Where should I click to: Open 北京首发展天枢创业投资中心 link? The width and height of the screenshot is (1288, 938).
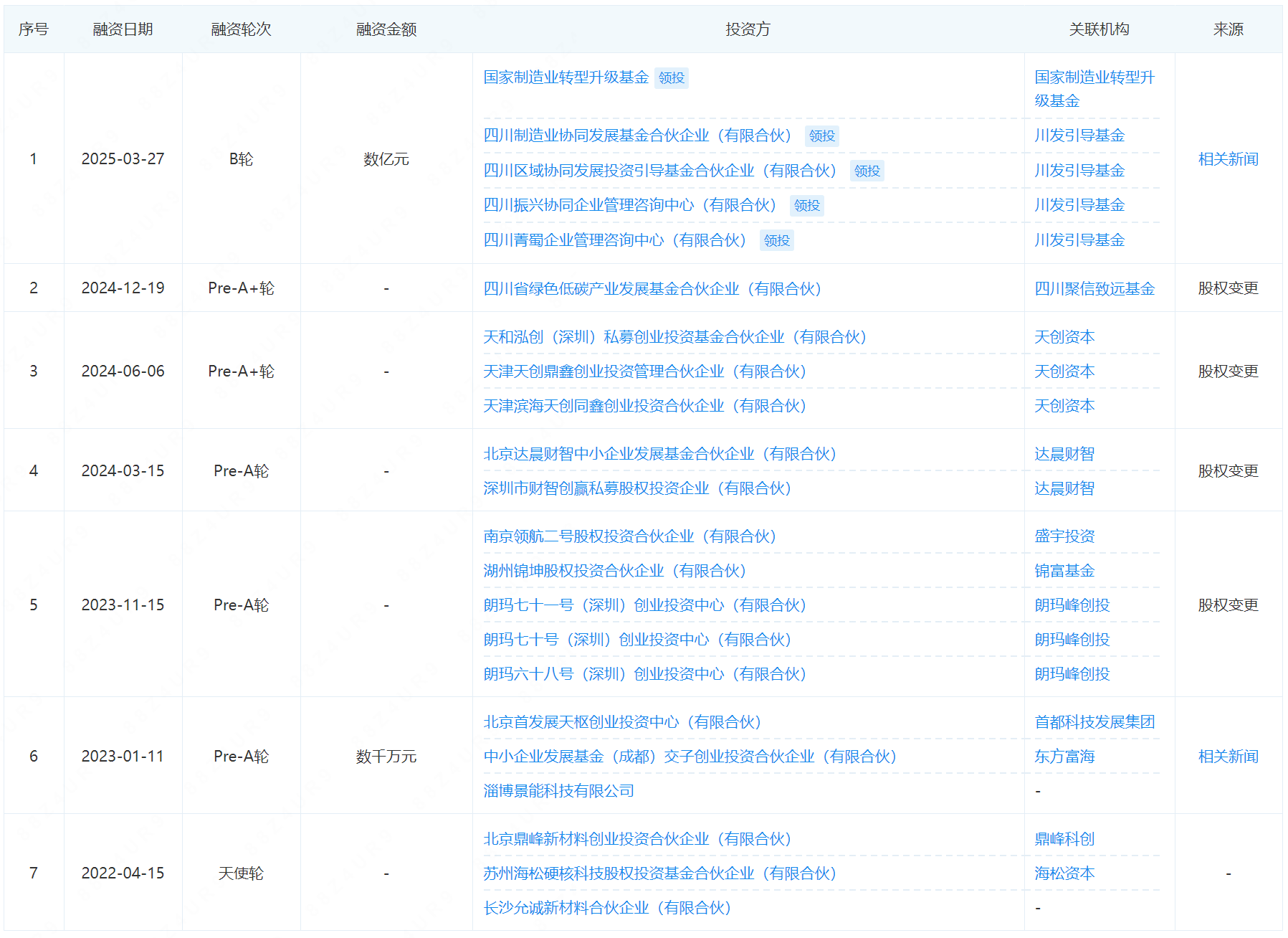click(622, 722)
